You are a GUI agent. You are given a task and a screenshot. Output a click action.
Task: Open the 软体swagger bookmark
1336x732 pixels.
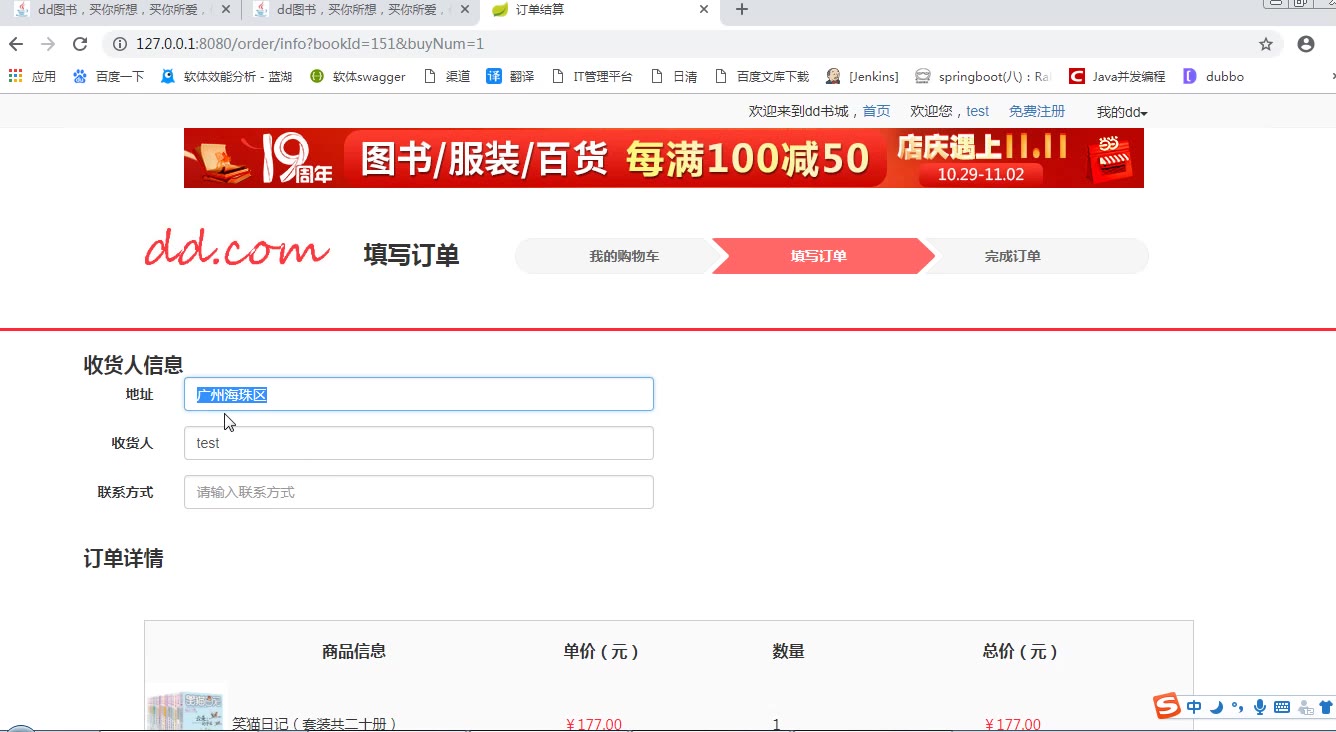358,76
